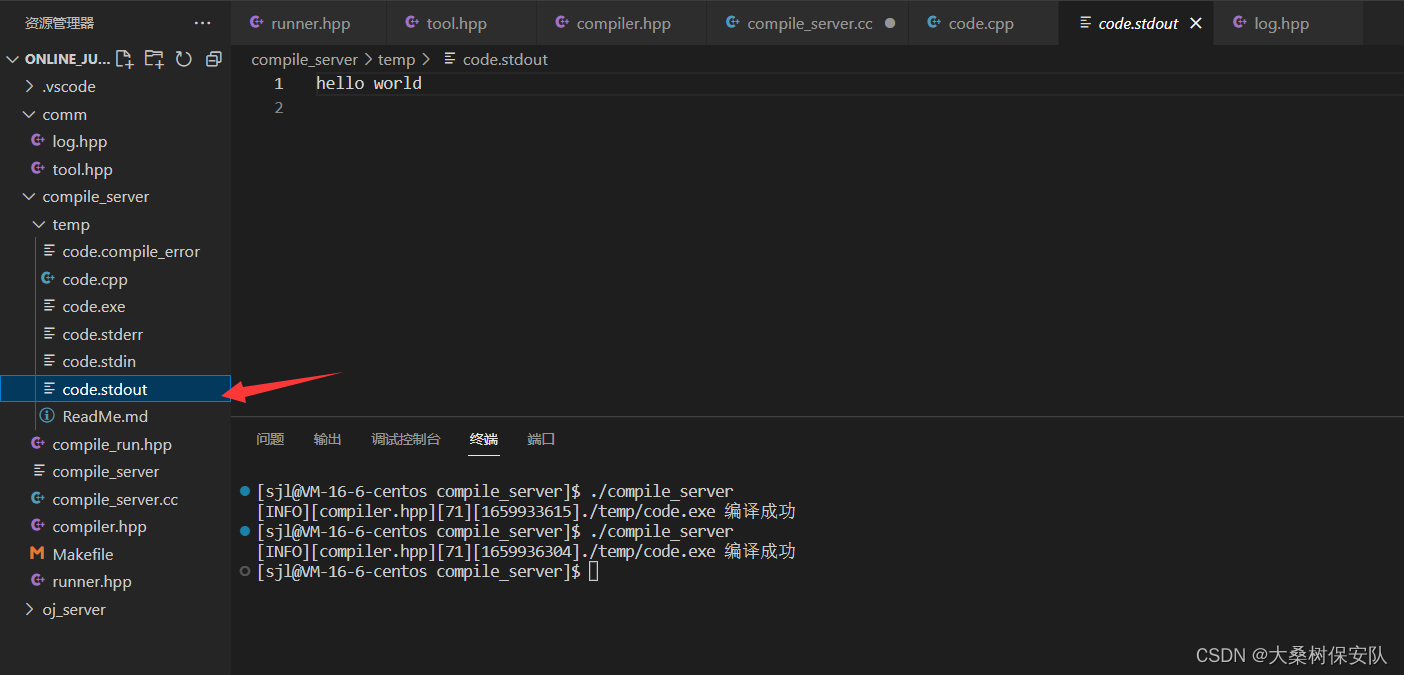Click the file icon beside code.compile_error
Viewport: 1404px width, 675px height.
(49, 251)
